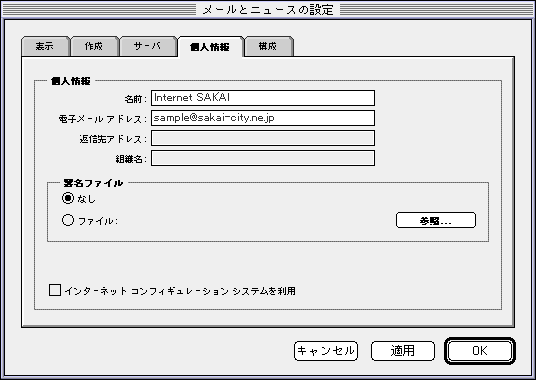The image size is (536, 380).
Task: Click the 署名ファイル group heading
Action: (93, 183)
